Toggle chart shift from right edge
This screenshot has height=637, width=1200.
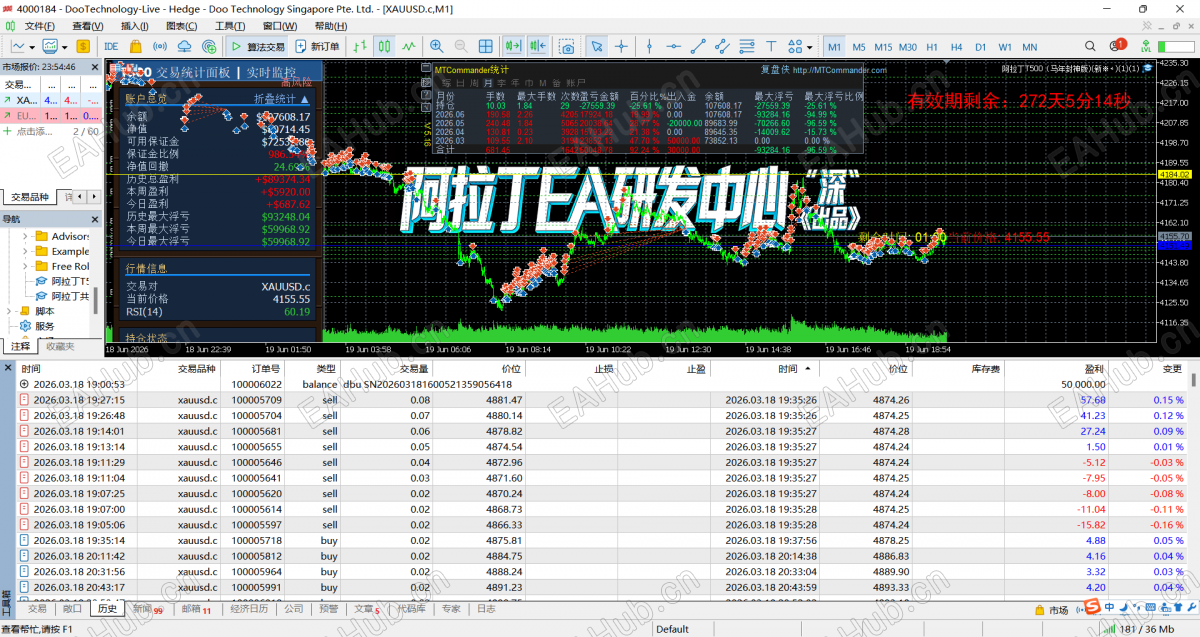pyautogui.click(x=539, y=46)
